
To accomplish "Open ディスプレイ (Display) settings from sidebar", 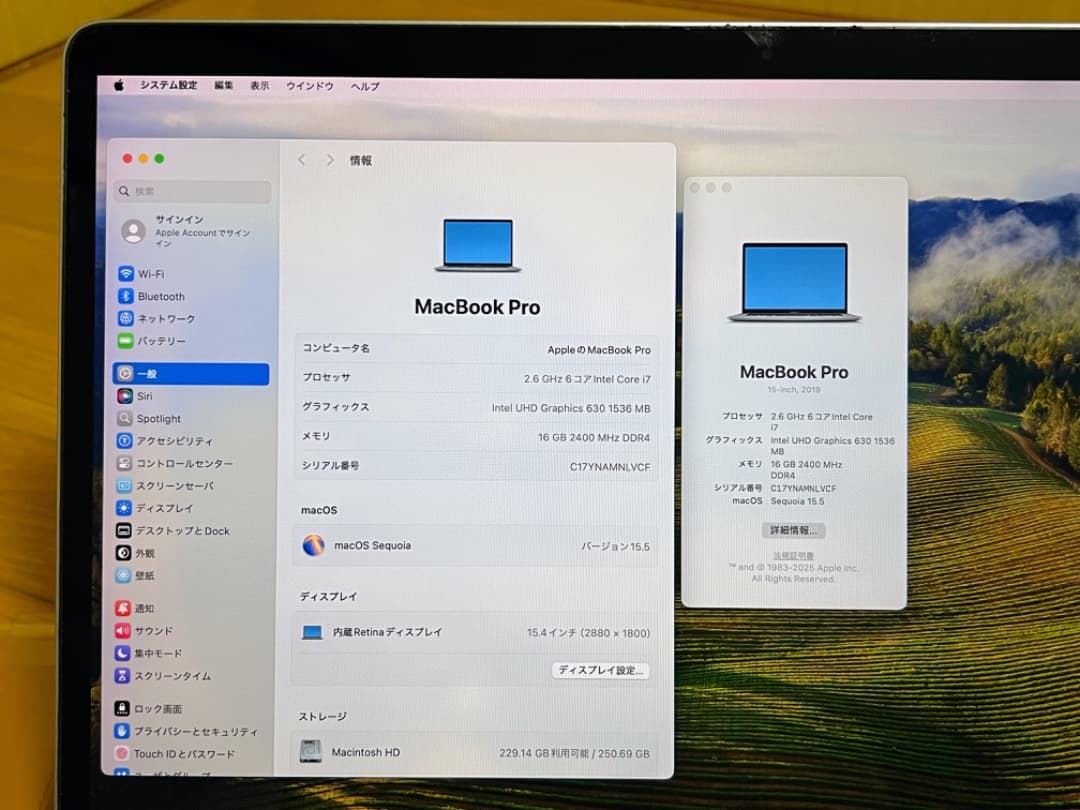I will [x=162, y=508].
